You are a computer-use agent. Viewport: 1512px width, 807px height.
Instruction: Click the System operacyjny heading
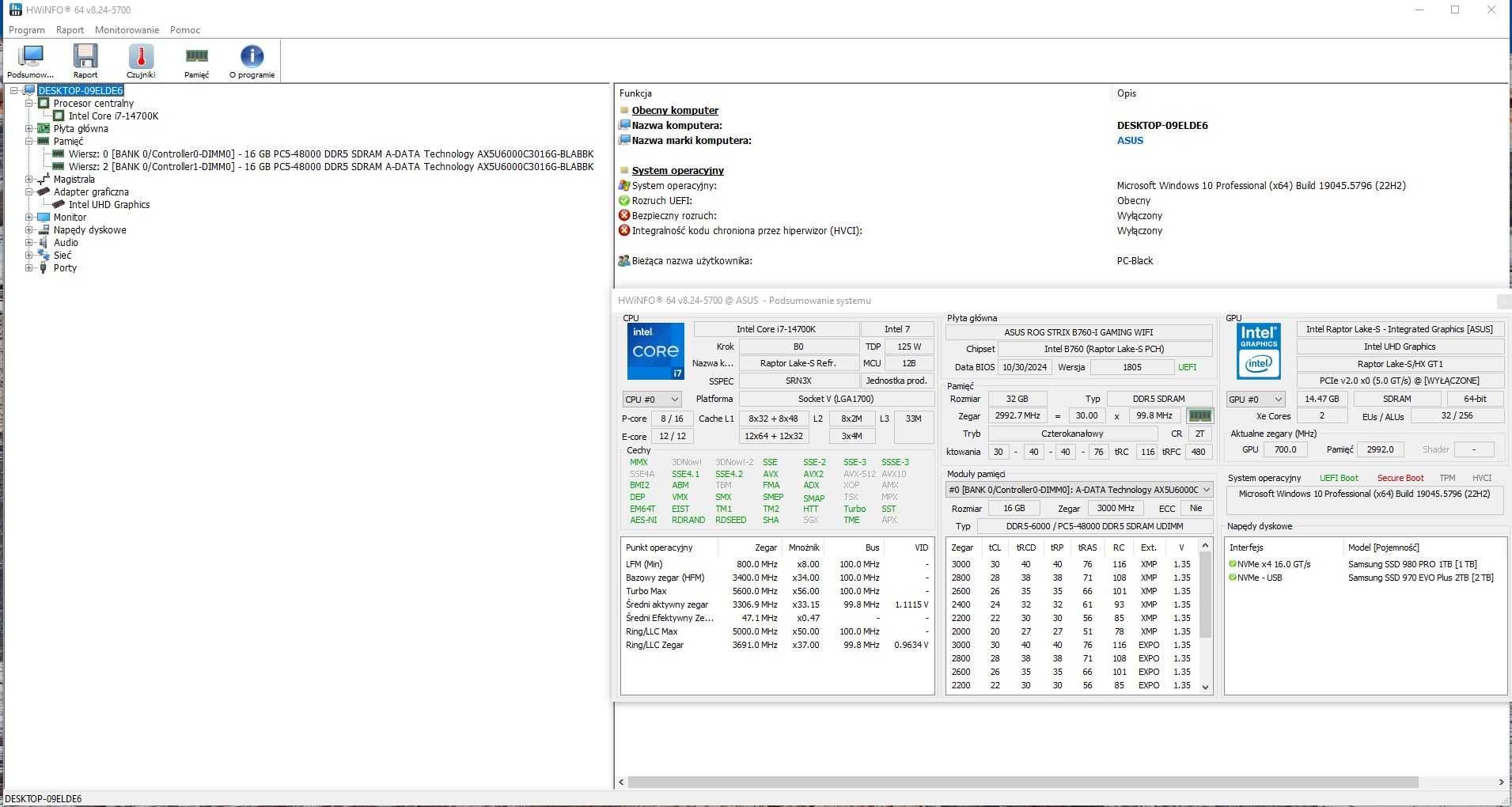pyautogui.click(x=677, y=171)
